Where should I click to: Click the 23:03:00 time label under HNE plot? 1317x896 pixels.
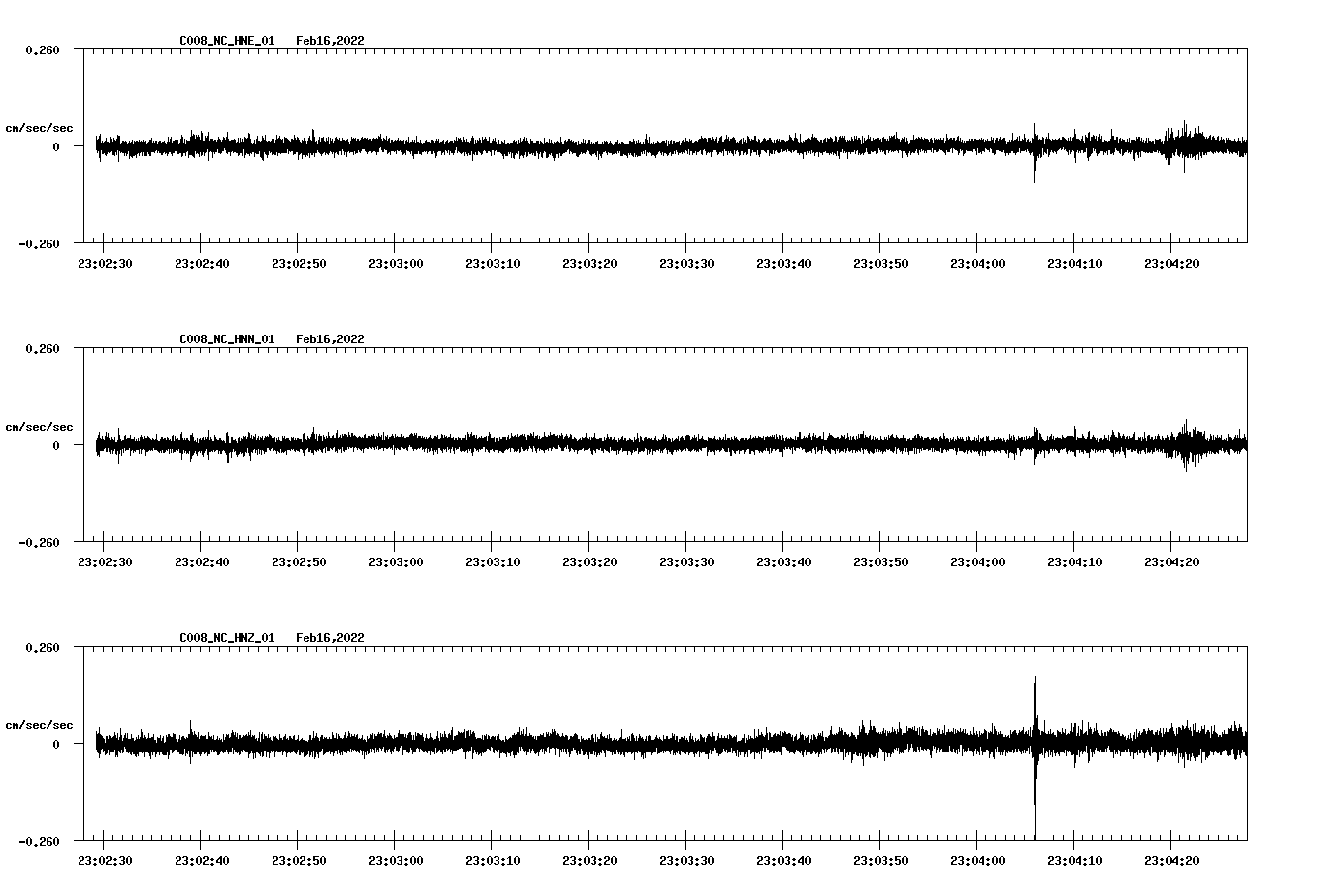396,264
